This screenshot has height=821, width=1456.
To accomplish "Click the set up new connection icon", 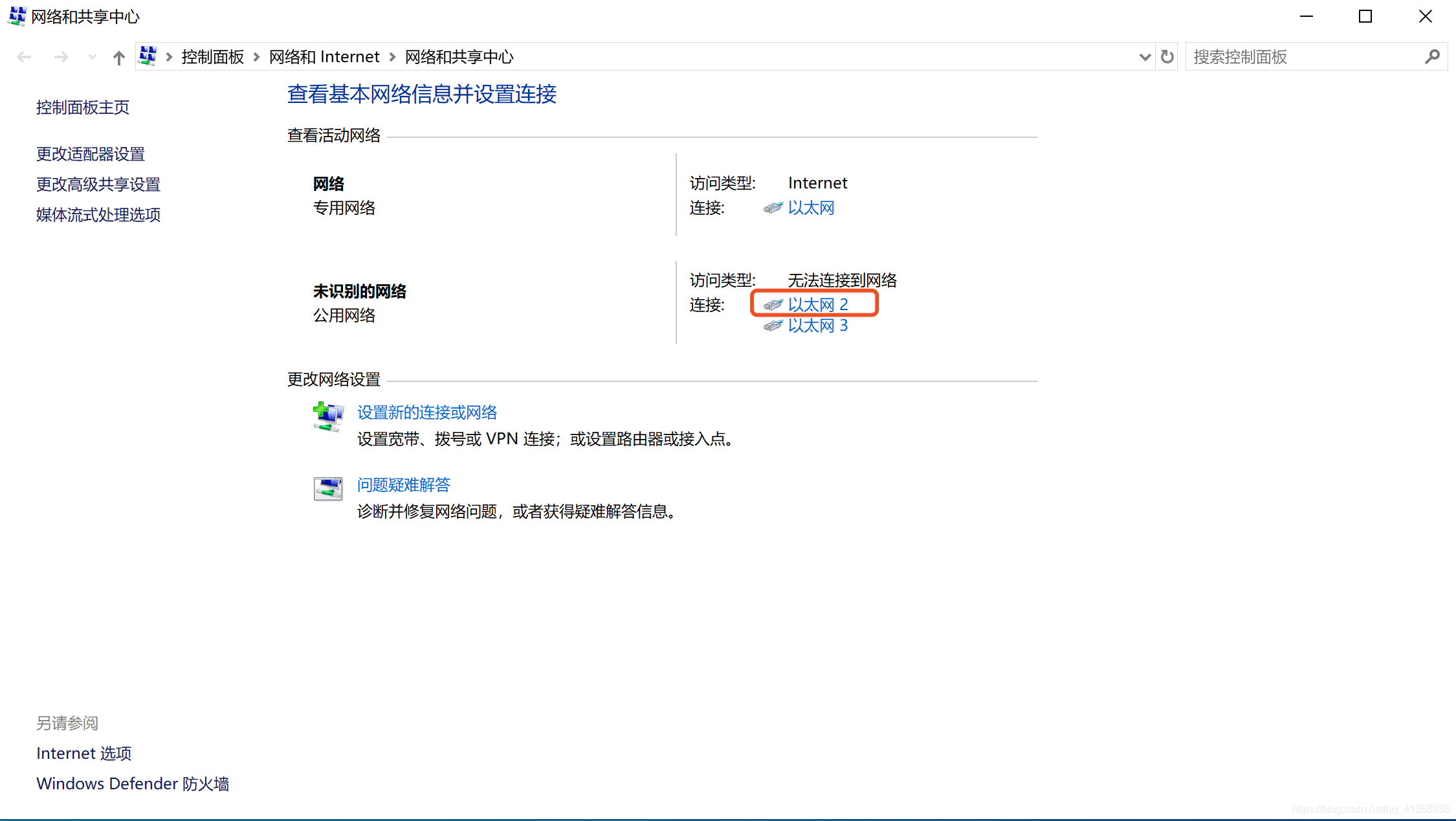I will point(328,416).
